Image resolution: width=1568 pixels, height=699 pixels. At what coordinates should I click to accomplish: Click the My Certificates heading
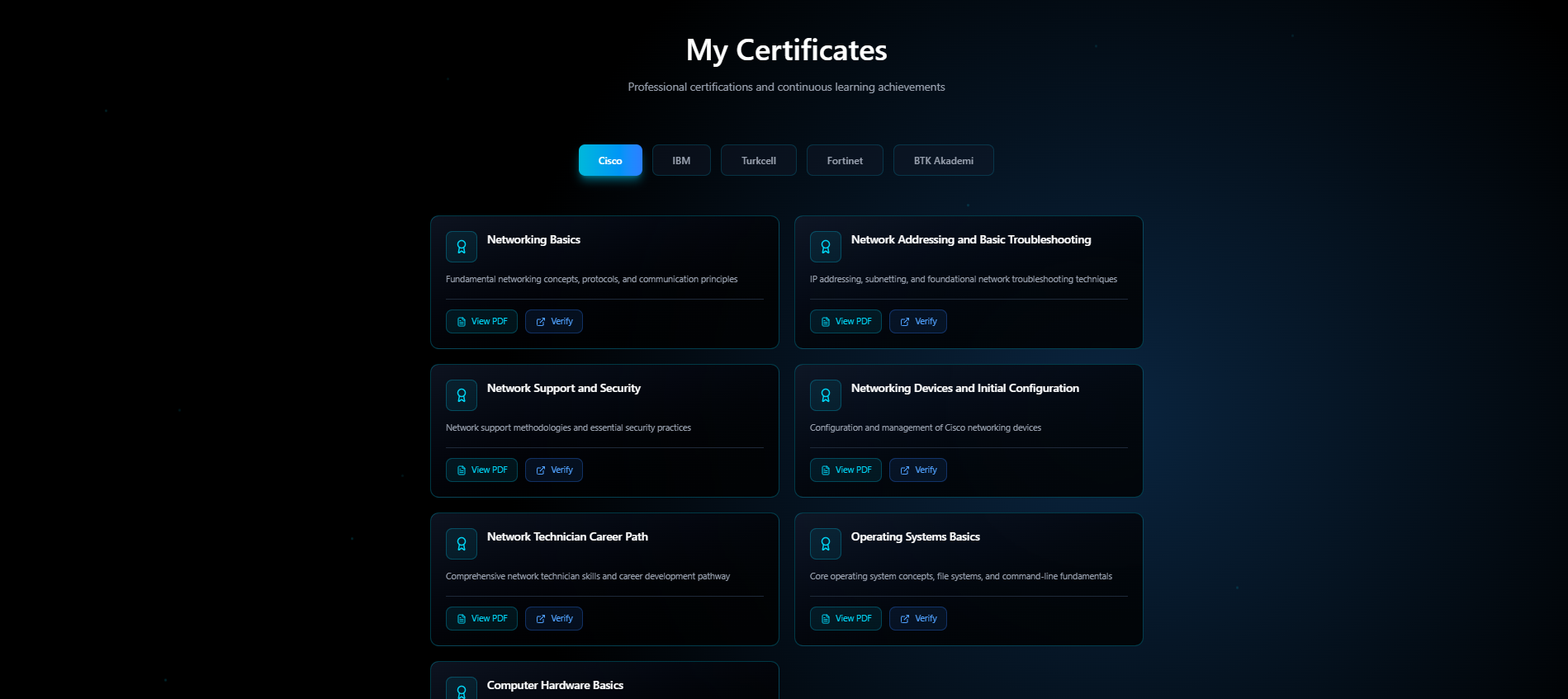pyautogui.click(x=786, y=50)
